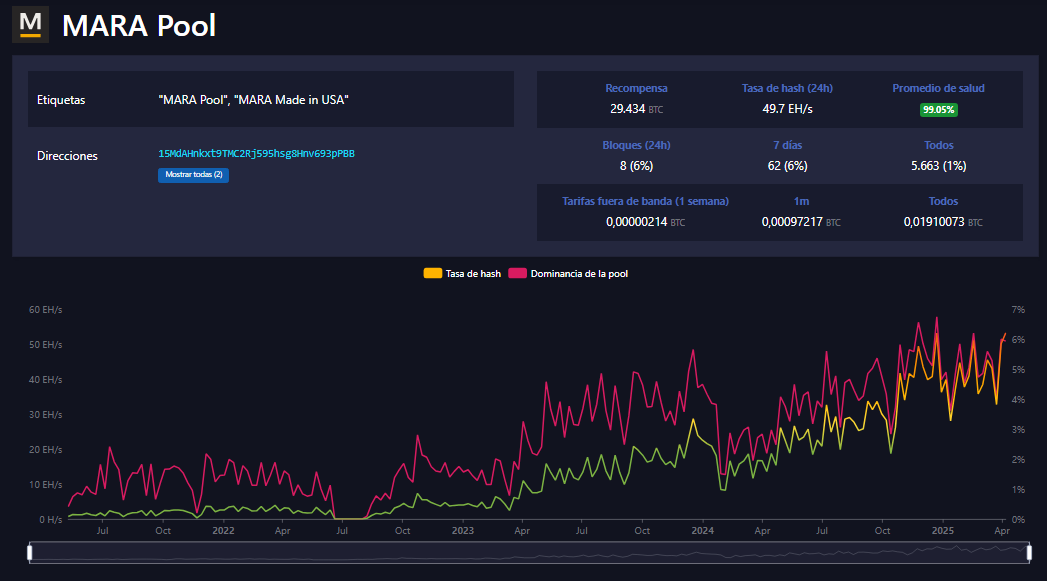Click the MARA Pool page title
The image size is (1047, 581).
coord(139,25)
